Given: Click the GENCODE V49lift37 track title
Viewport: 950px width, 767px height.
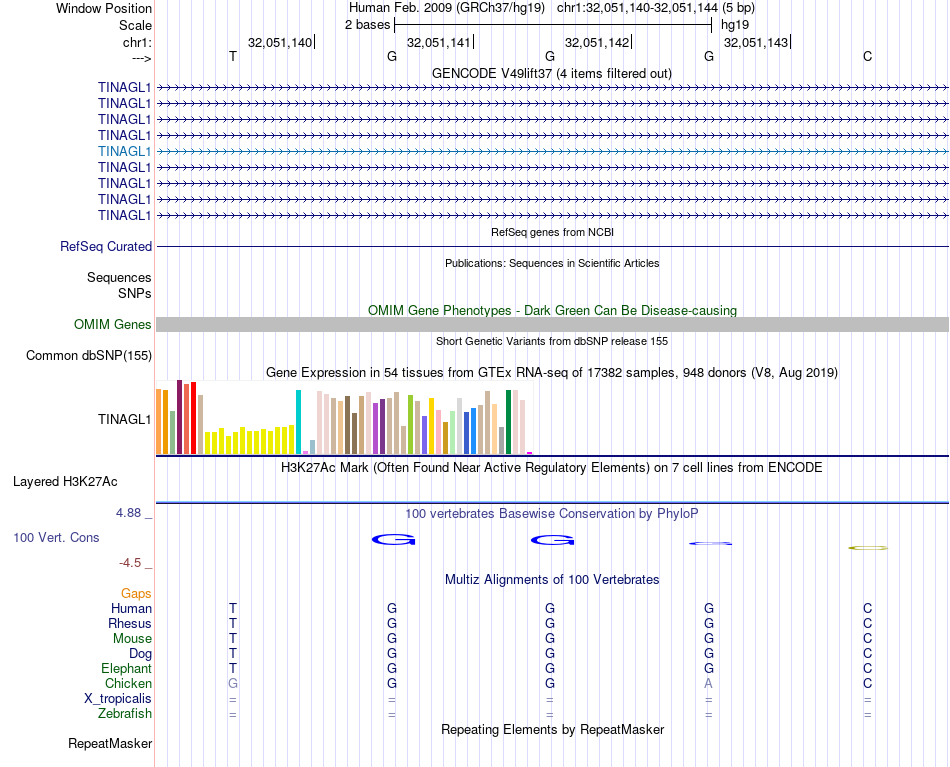Looking at the screenshot, I should [x=552, y=74].
